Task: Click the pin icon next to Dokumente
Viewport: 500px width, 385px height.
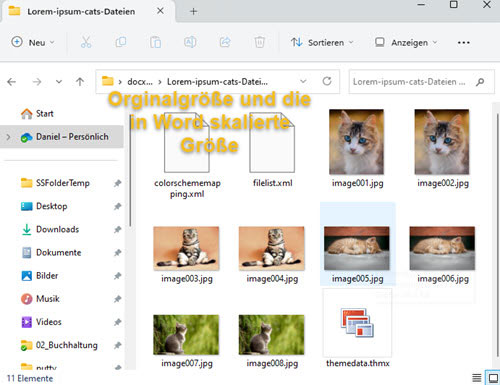Action: (117, 253)
